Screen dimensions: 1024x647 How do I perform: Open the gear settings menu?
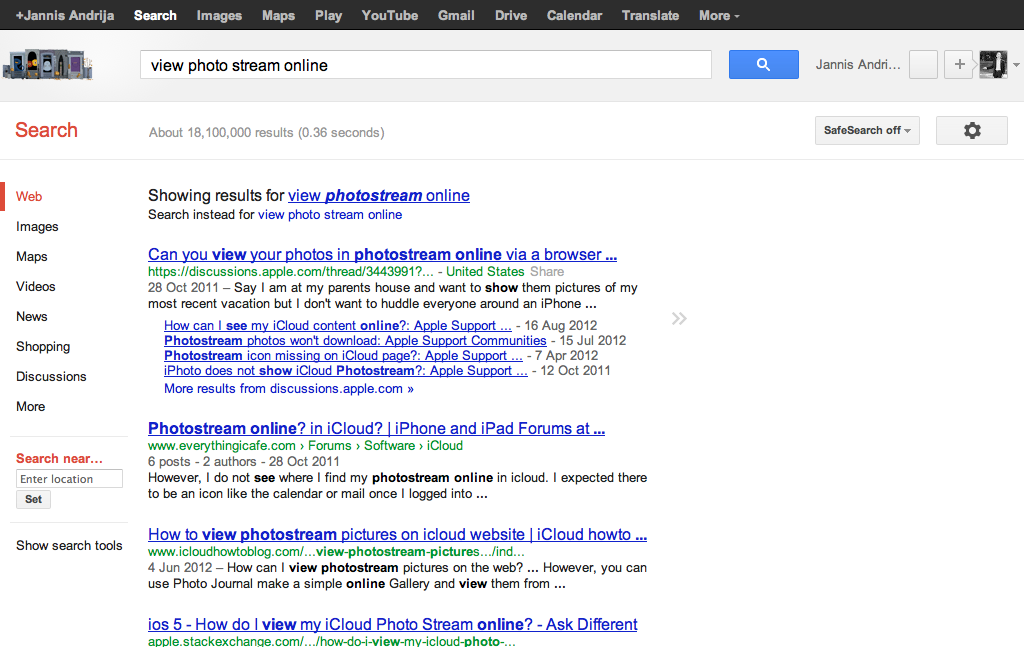[972, 131]
